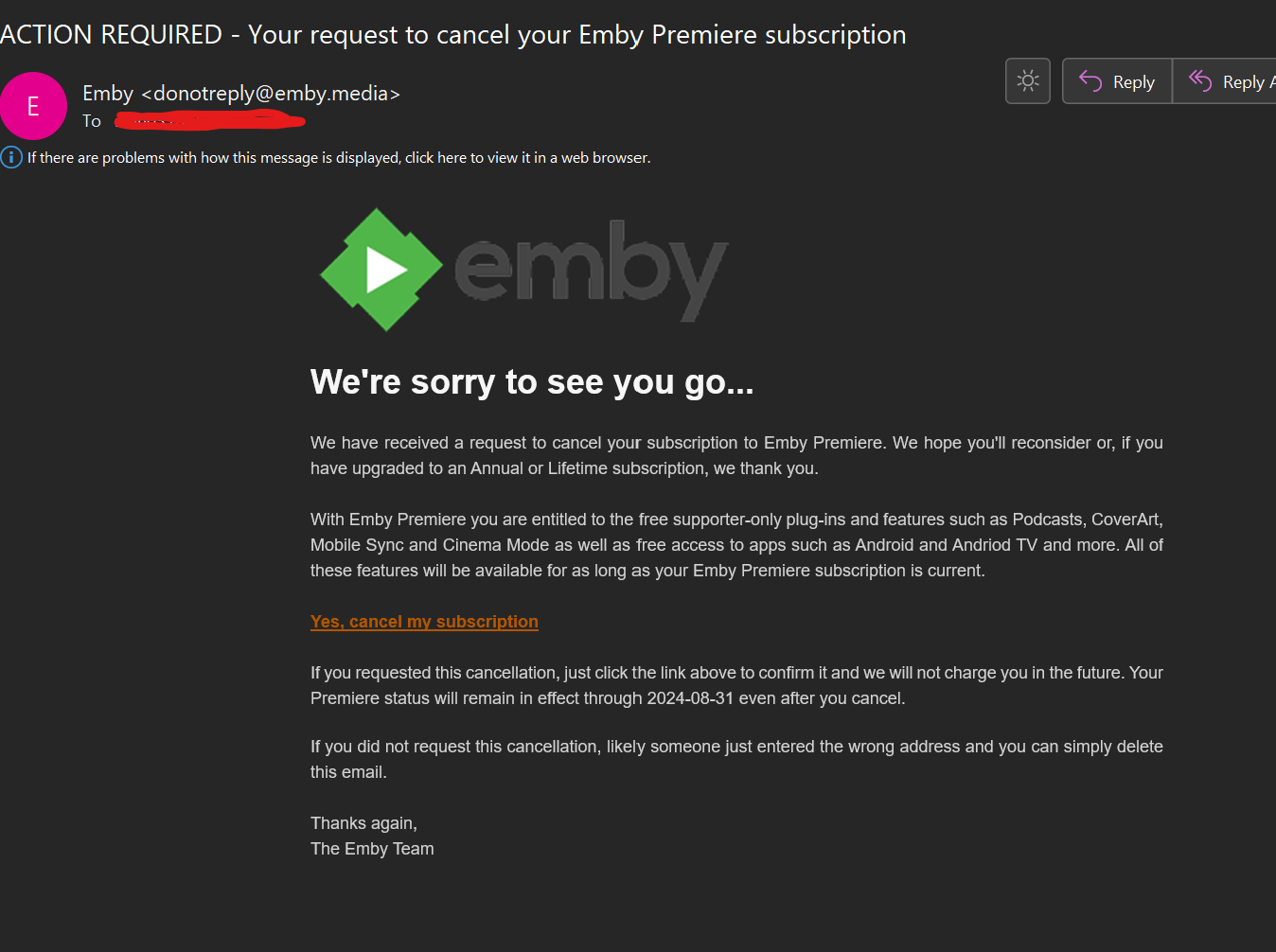Image resolution: width=1276 pixels, height=952 pixels.
Task: Toggle the sun icon background switch
Action: point(1028,81)
